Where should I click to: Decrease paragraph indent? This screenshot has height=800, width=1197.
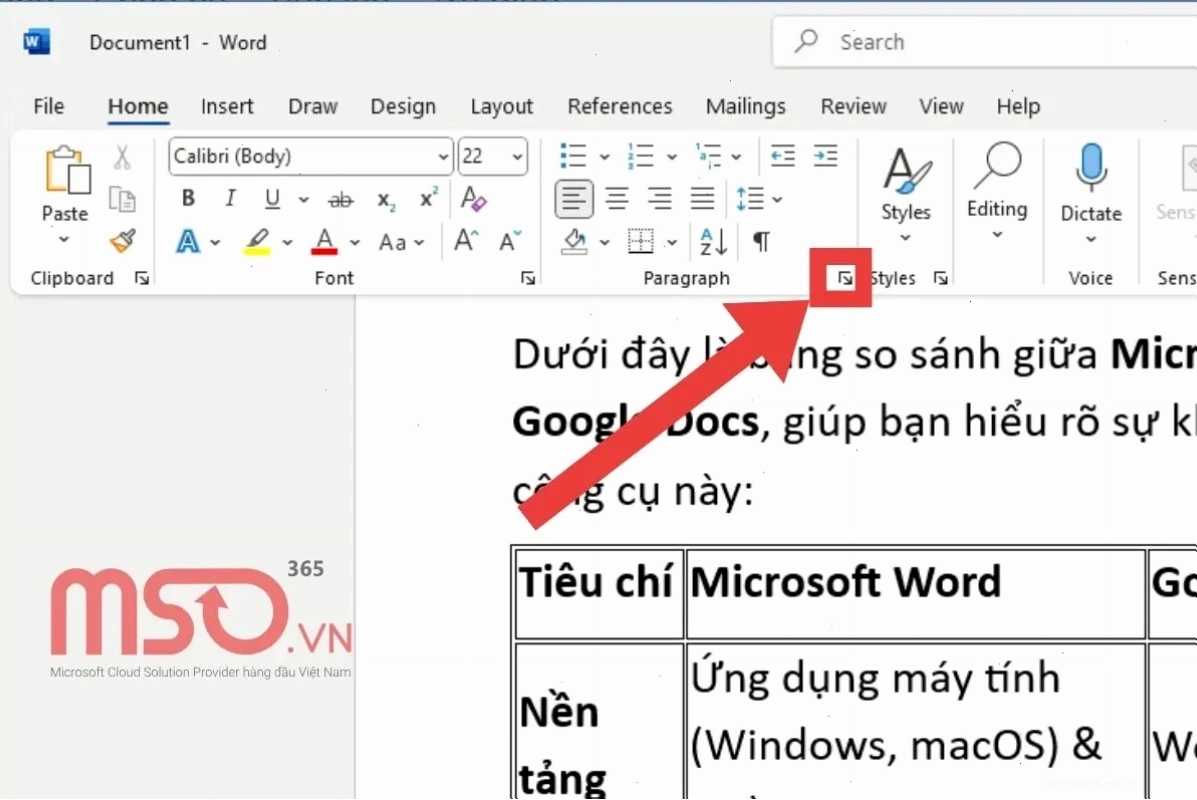782,156
